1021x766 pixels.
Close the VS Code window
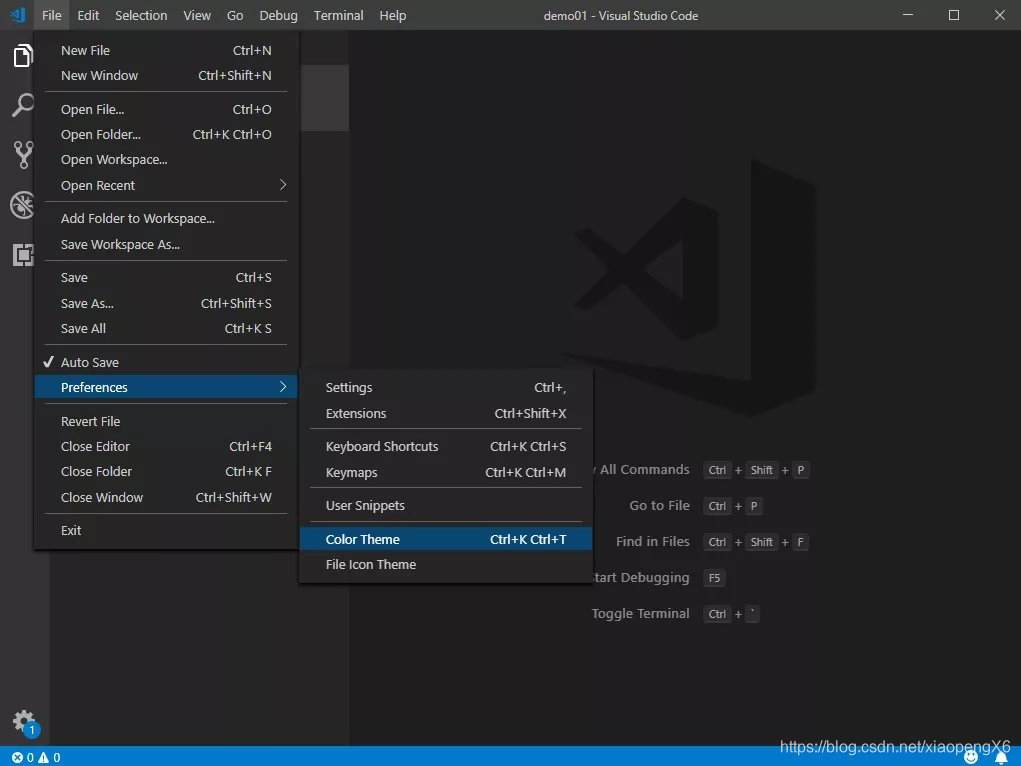click(1000, 15)
